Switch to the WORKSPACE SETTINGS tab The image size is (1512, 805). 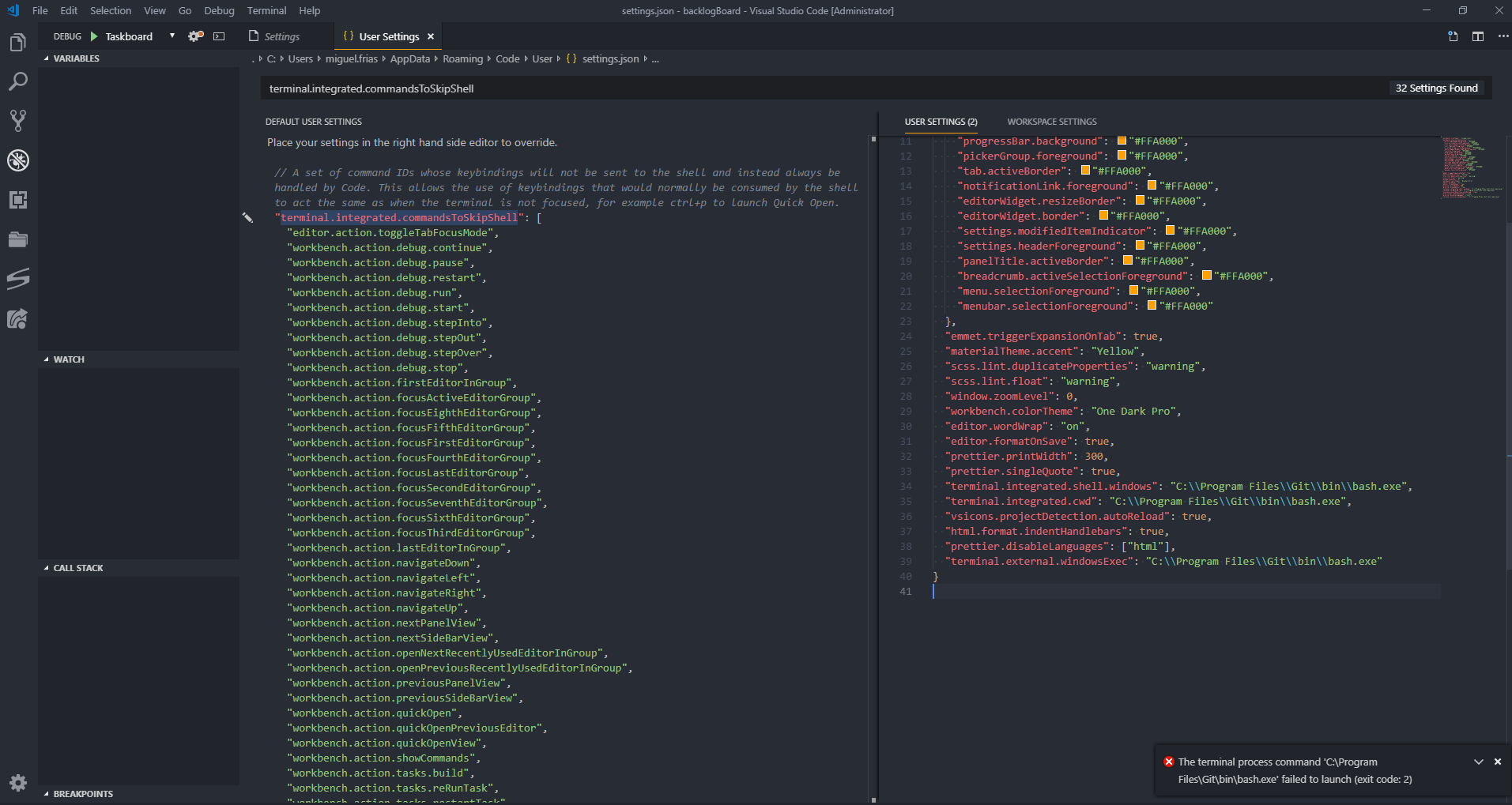pos(1052,122)
